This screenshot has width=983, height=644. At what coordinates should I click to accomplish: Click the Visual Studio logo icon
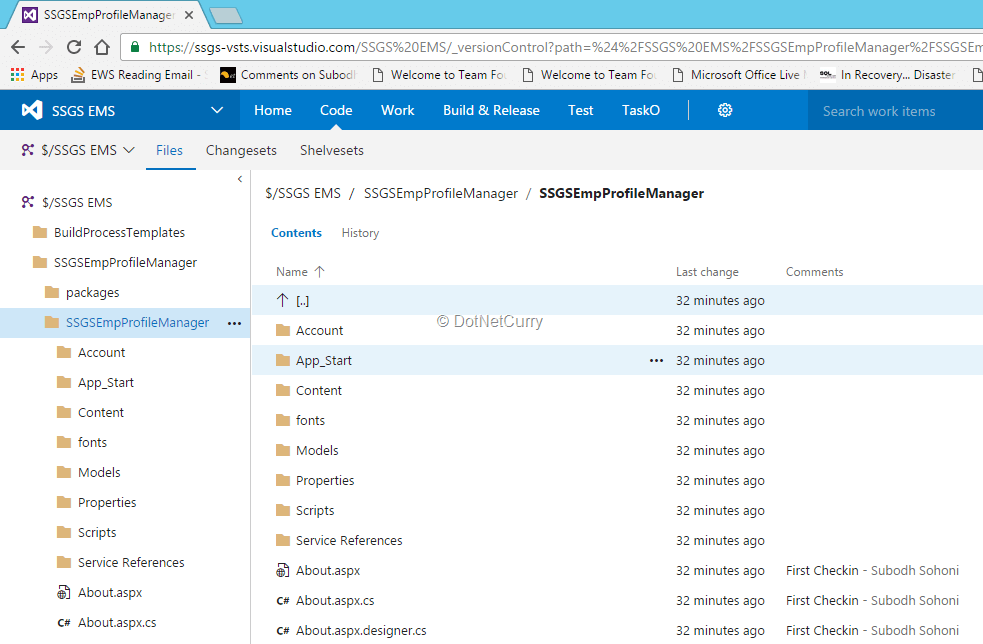[x=32, y=110]
